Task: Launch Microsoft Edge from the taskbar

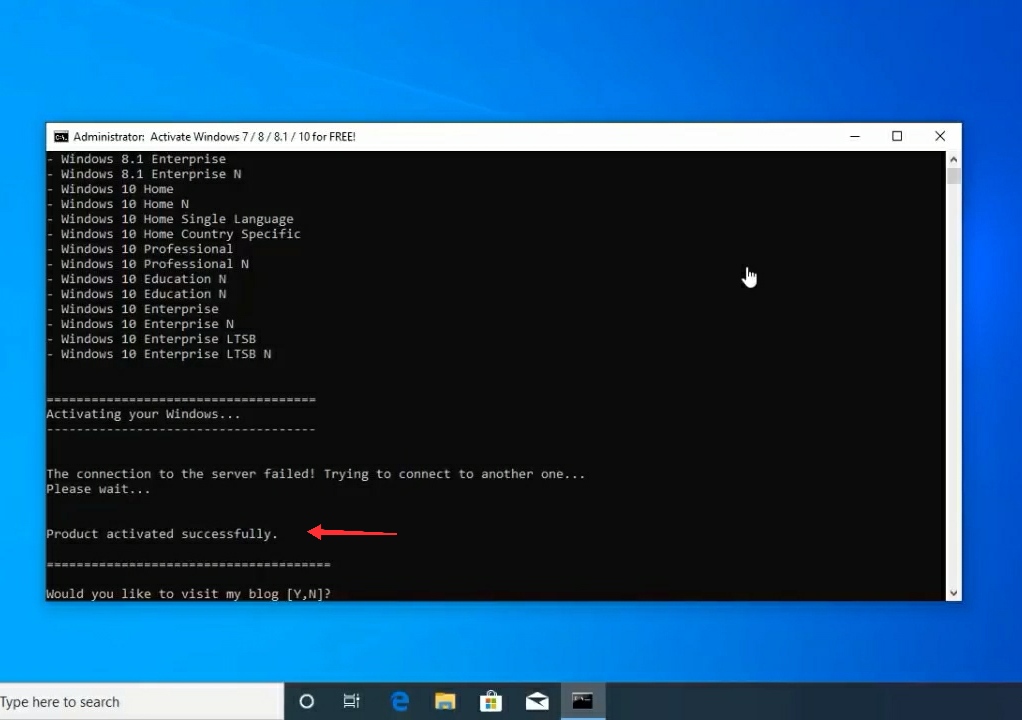Action: click(x=399, y=701)
